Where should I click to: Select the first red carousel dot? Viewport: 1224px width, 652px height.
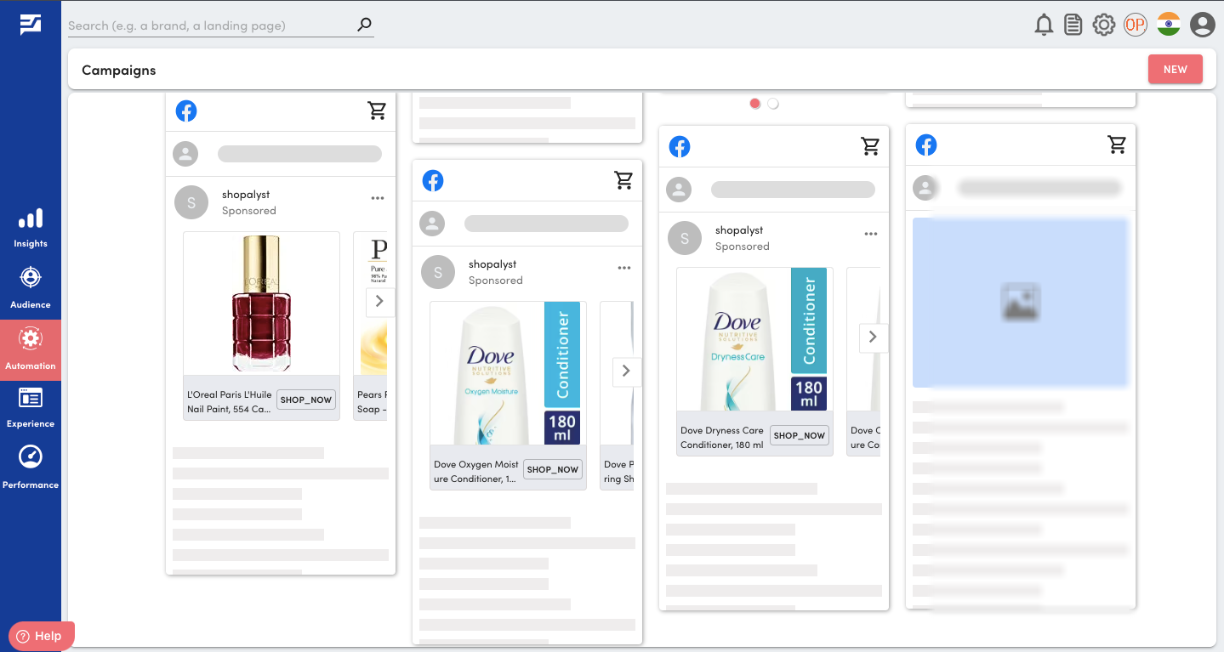[x=755, y=103]
